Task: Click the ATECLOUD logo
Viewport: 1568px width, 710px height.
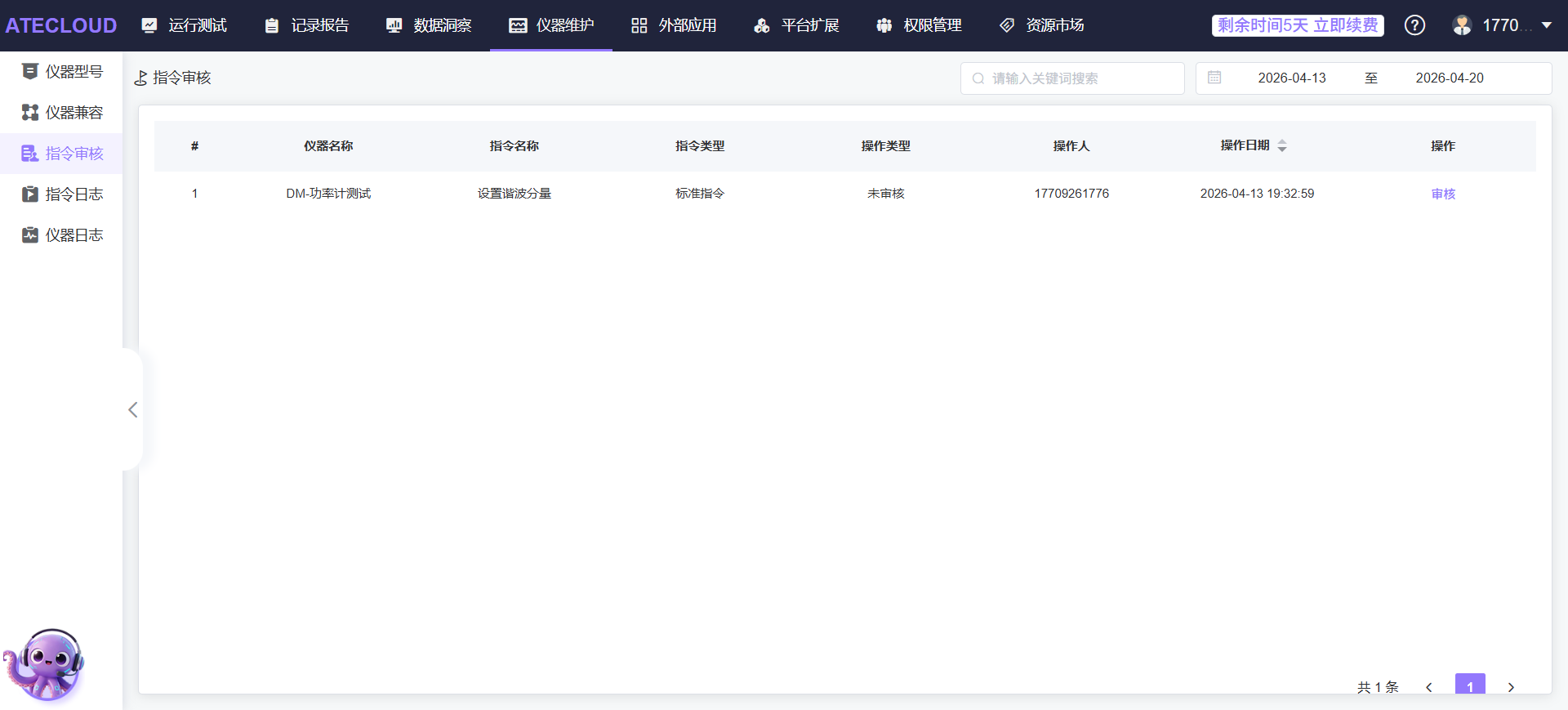Action: click(61, 25)
